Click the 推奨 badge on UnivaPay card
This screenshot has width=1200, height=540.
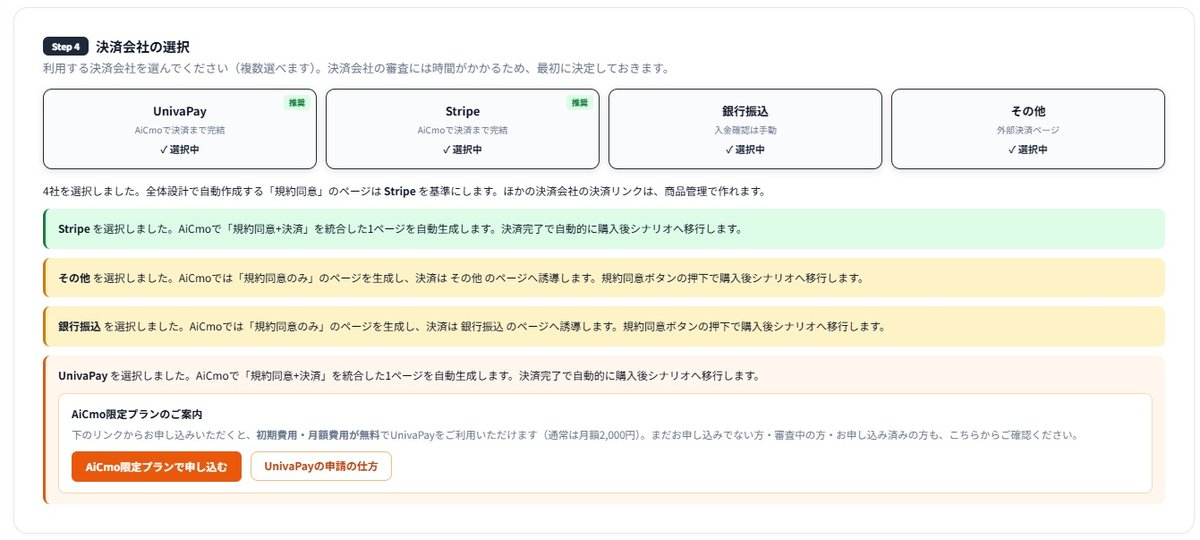297,102
